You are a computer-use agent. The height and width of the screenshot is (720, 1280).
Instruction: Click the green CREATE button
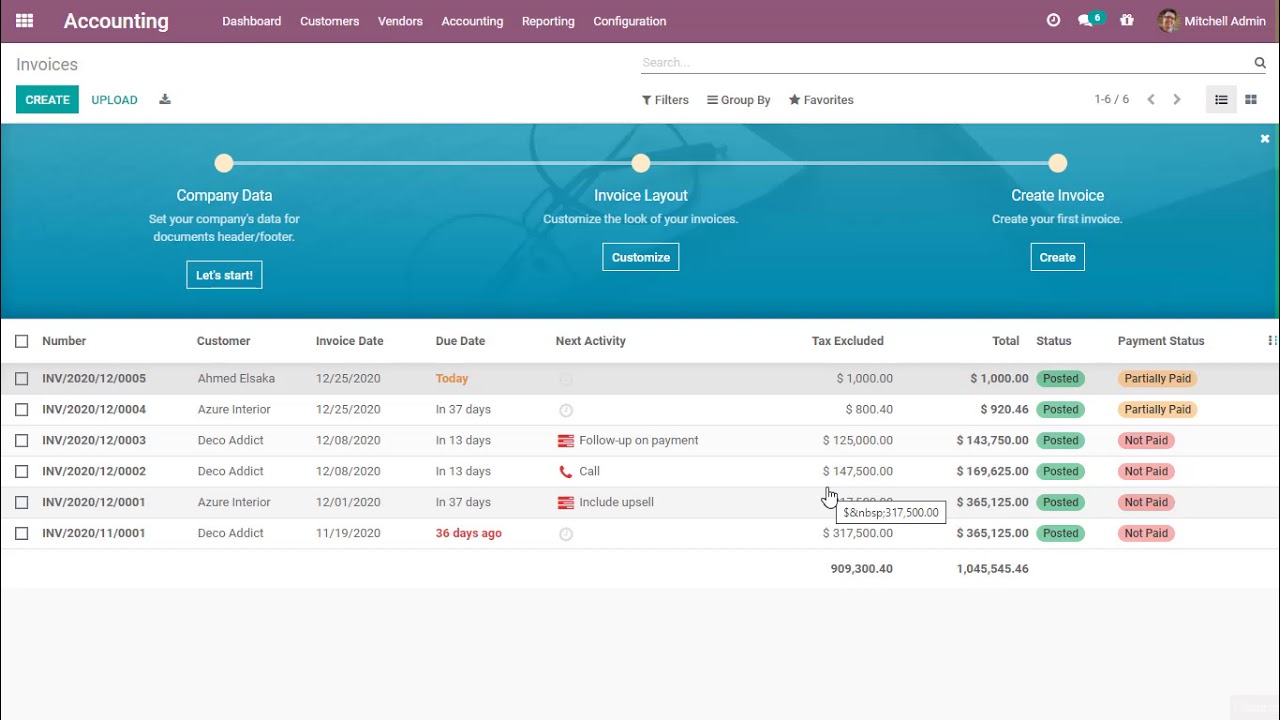pyautogui.click(x=47, y=99)
